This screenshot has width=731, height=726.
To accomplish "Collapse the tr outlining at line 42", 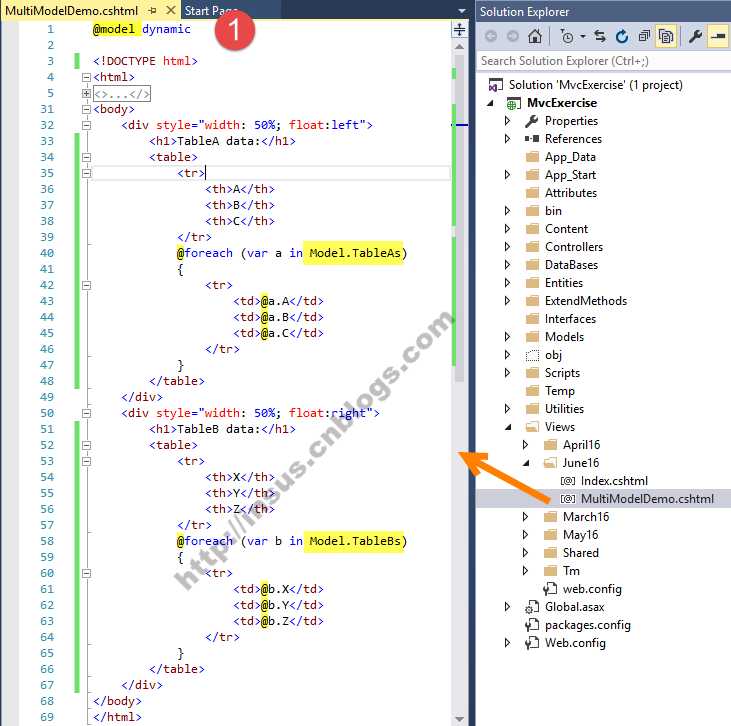I will pyautogui.click(x=86, y=285).
